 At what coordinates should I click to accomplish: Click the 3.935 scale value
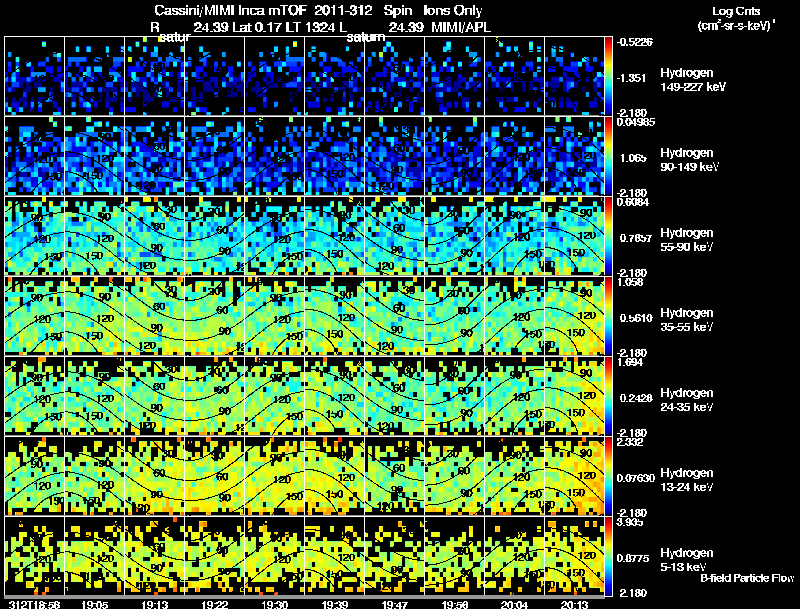(x=631, y=522)
